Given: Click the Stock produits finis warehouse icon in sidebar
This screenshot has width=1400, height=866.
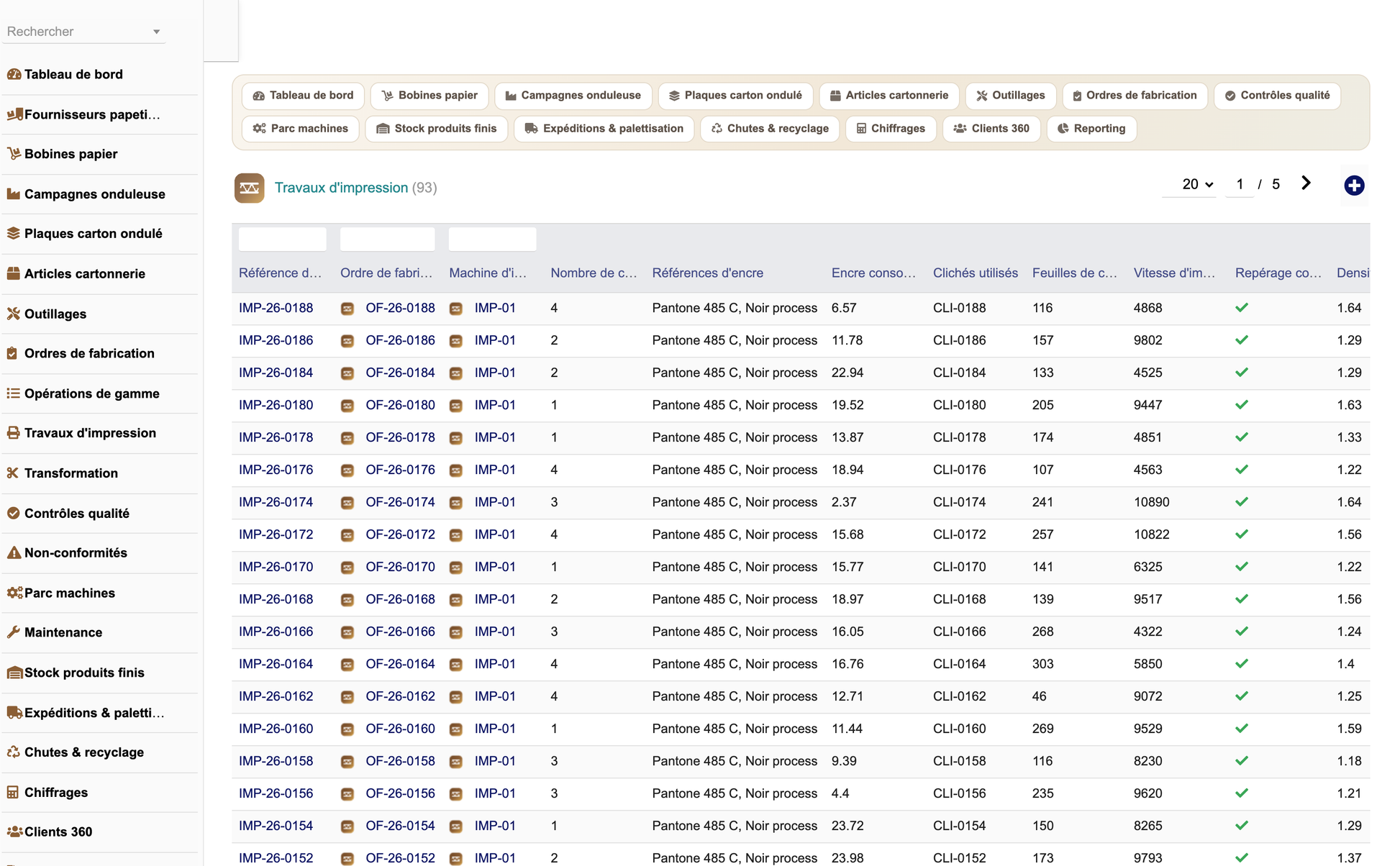Looking at the screenshot, I should click(x=14, y=673).
